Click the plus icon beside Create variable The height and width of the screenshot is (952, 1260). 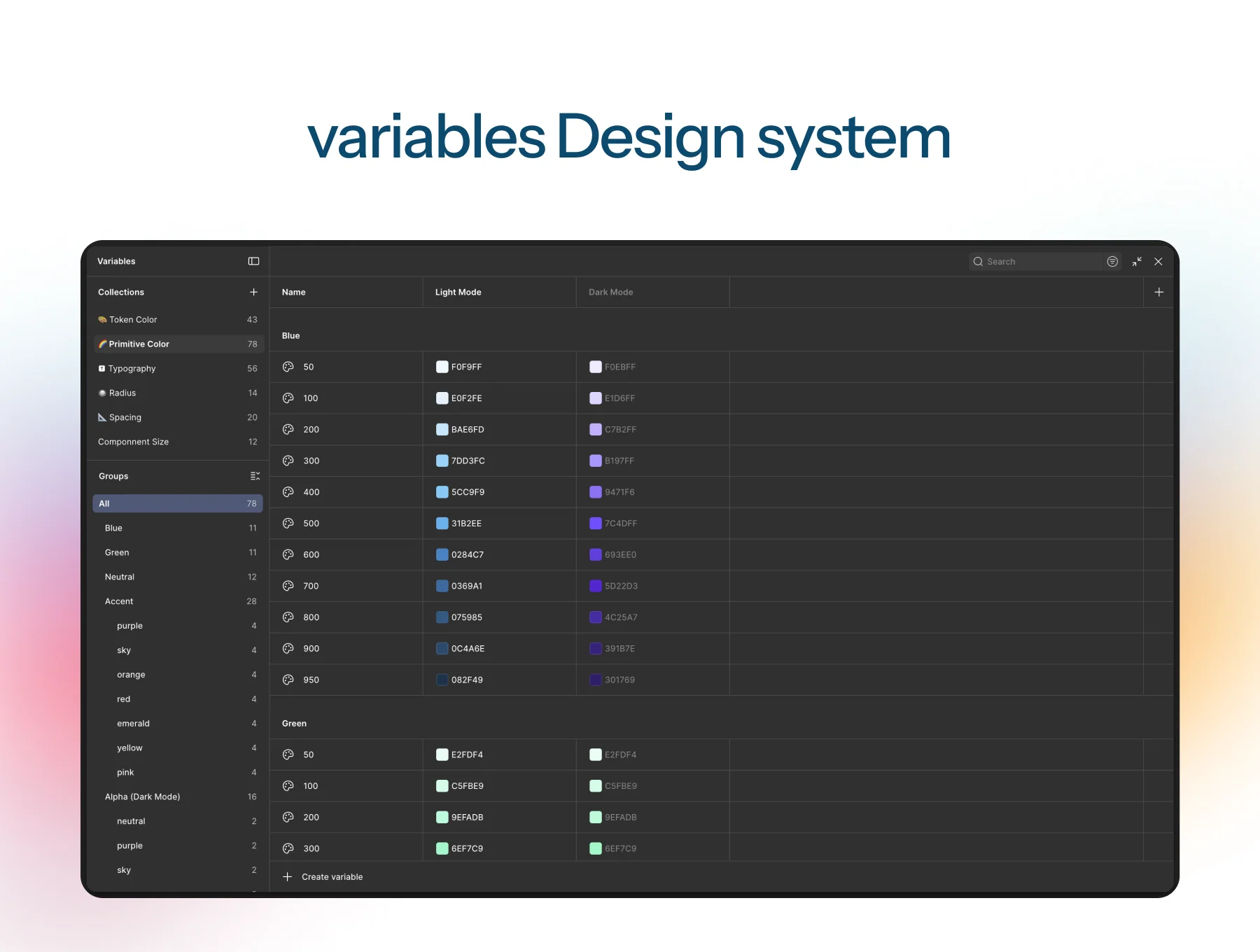pos(287,876)
